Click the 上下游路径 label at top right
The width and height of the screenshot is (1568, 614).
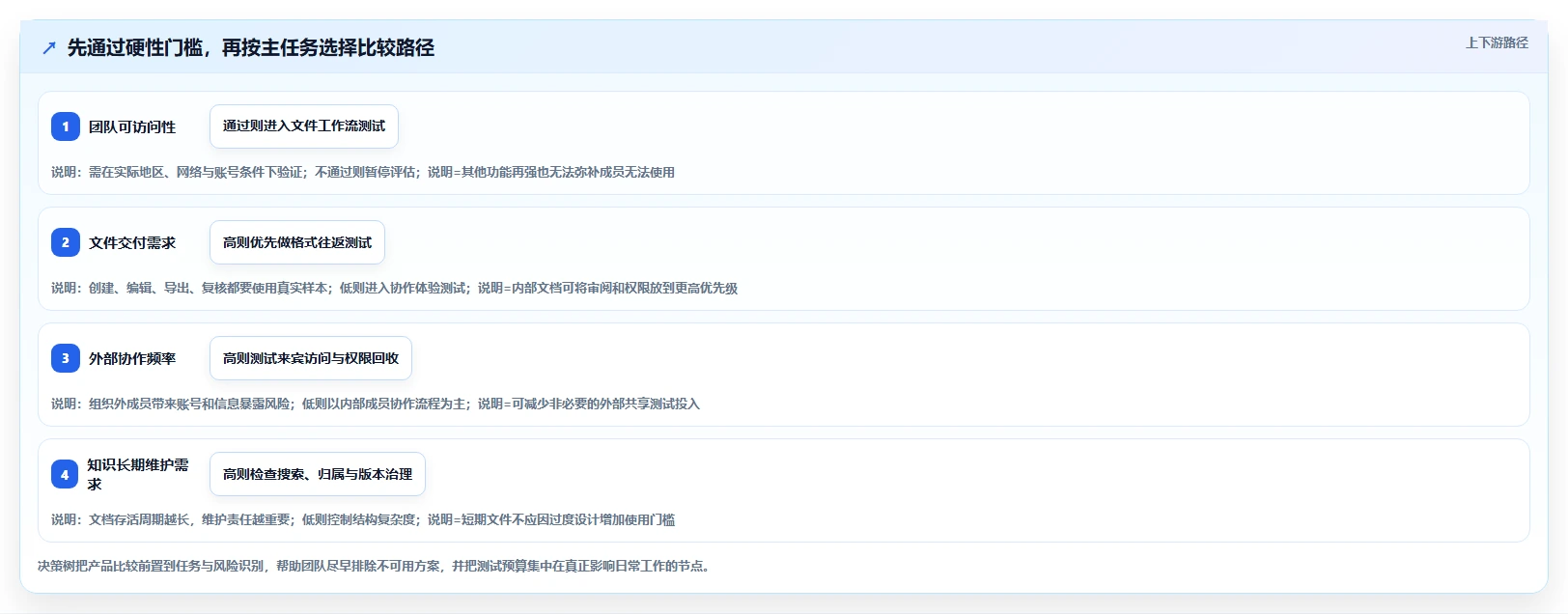pos(1497,42)
